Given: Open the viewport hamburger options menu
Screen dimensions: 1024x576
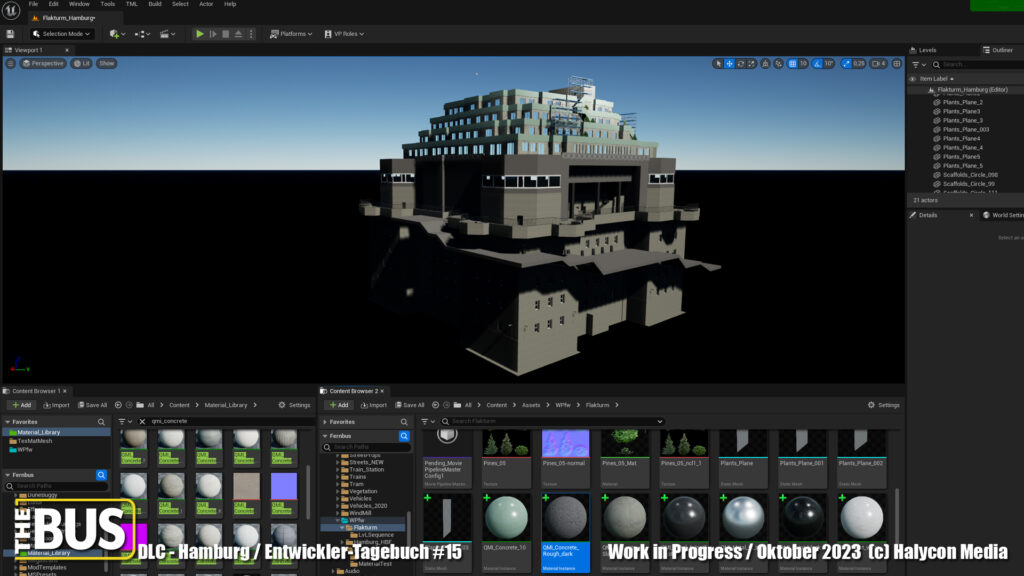Looking at the screenshot, I should pos(11,63).
